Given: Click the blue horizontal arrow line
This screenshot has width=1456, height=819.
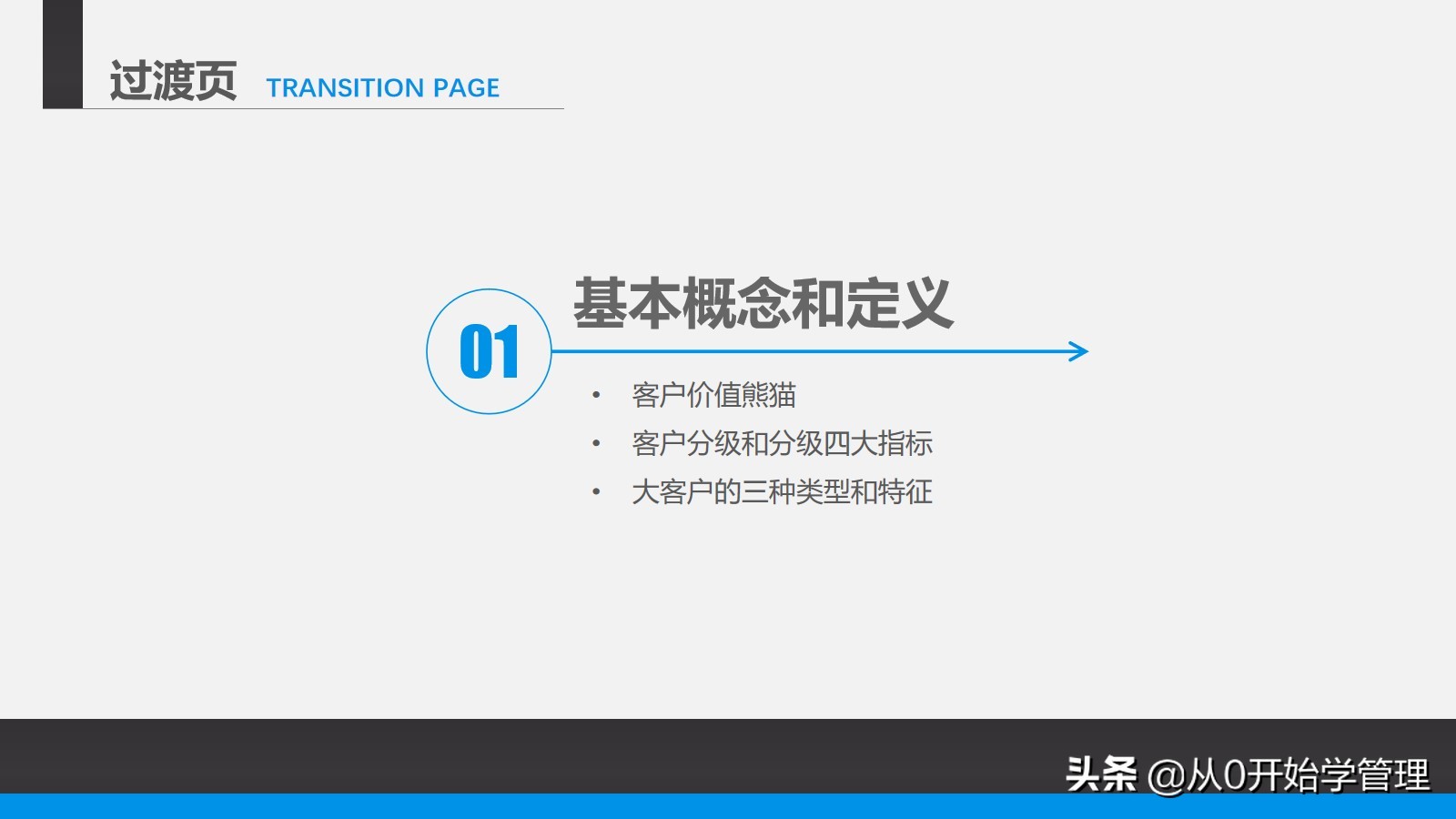Looking at the screenshot, I should tap(819, 350).
